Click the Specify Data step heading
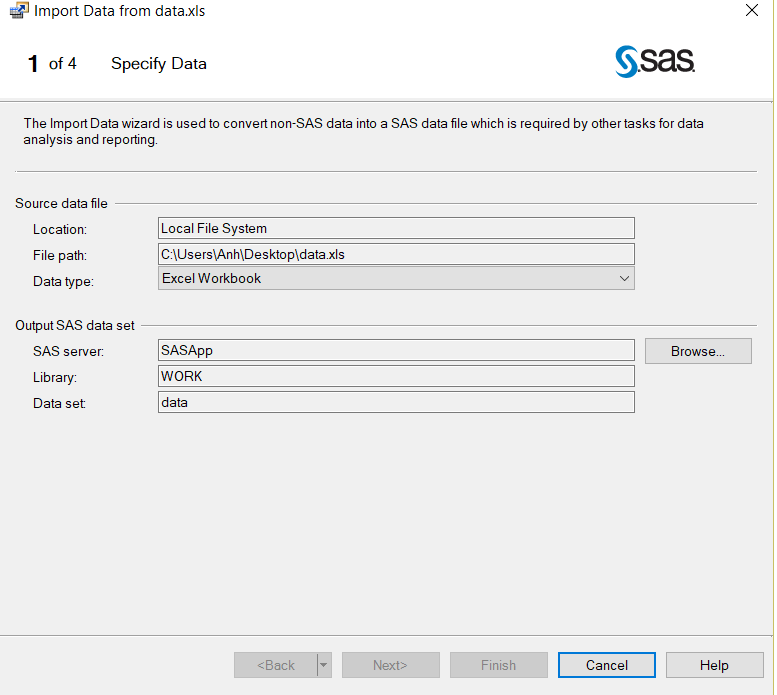This screenshot has width=777, height=695. 159,64
